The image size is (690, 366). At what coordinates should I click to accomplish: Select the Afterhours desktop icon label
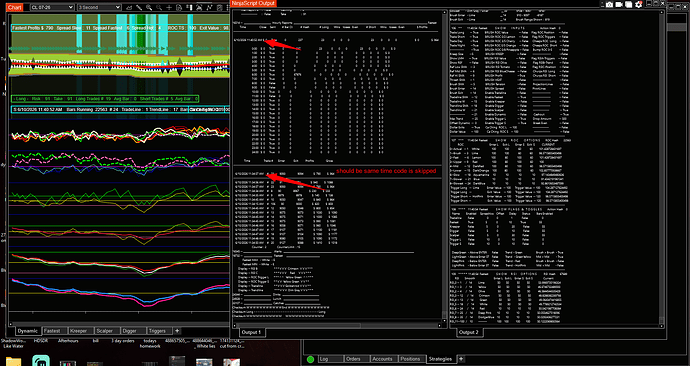click(68, 341)
